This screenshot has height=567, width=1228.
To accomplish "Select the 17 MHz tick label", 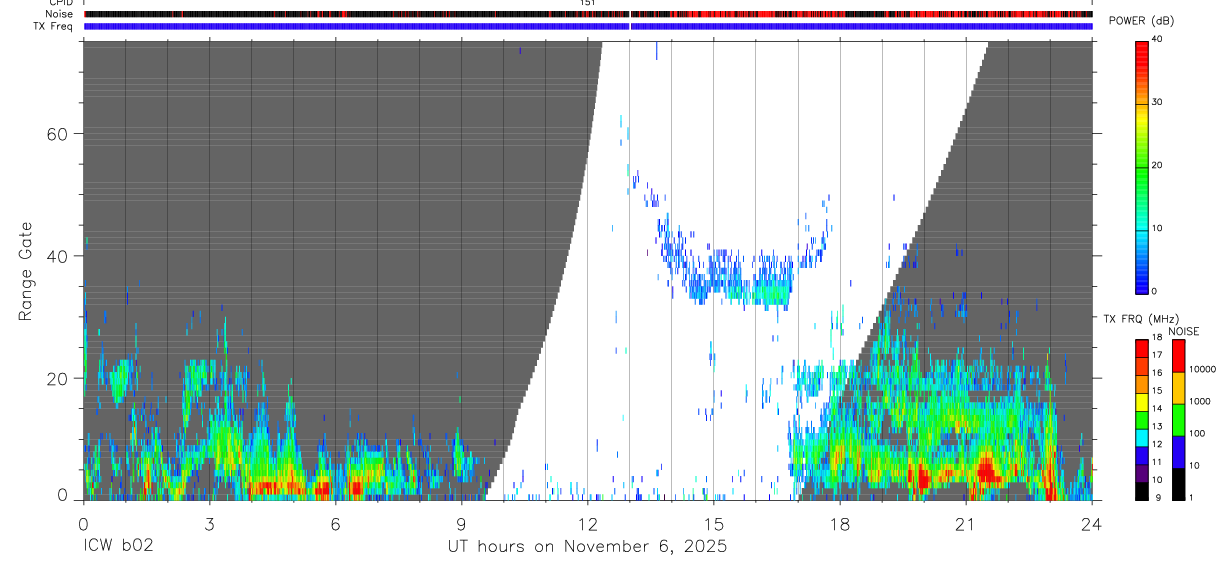I will point(1156,355).
